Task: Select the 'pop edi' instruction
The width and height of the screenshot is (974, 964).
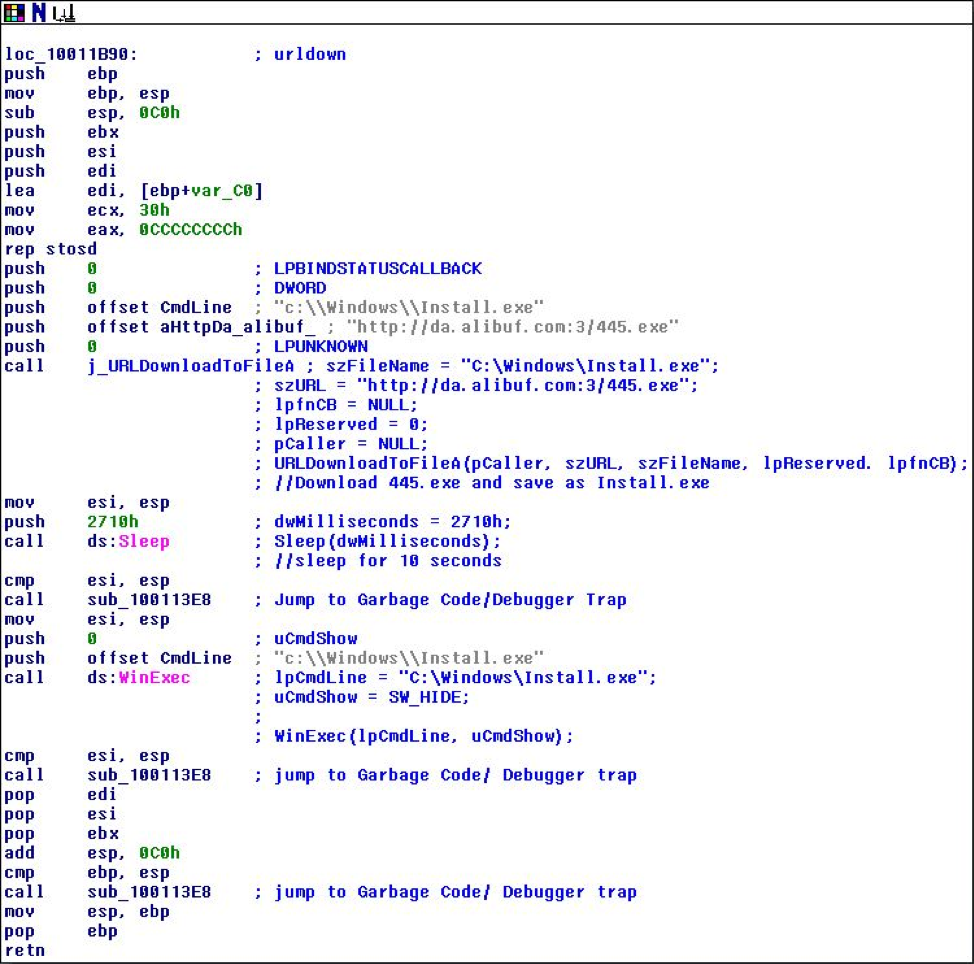Action: click(60, 794)
